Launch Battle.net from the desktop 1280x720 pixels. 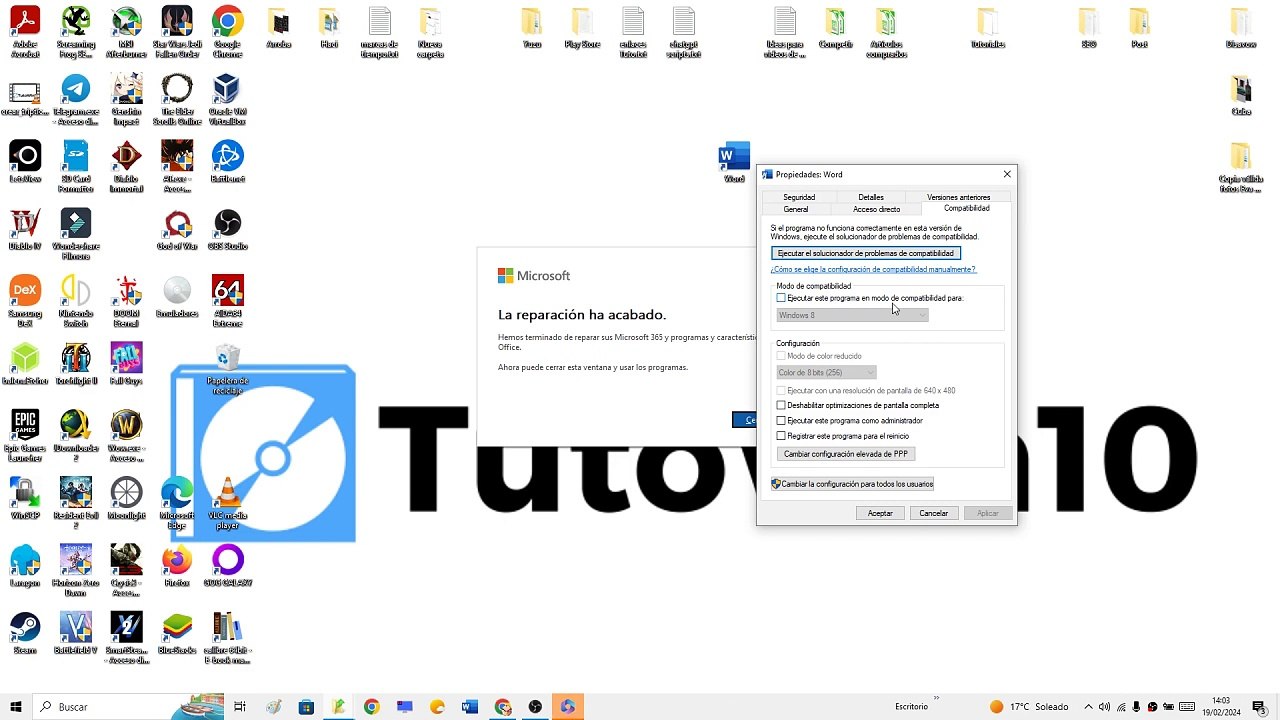[227, 162]
